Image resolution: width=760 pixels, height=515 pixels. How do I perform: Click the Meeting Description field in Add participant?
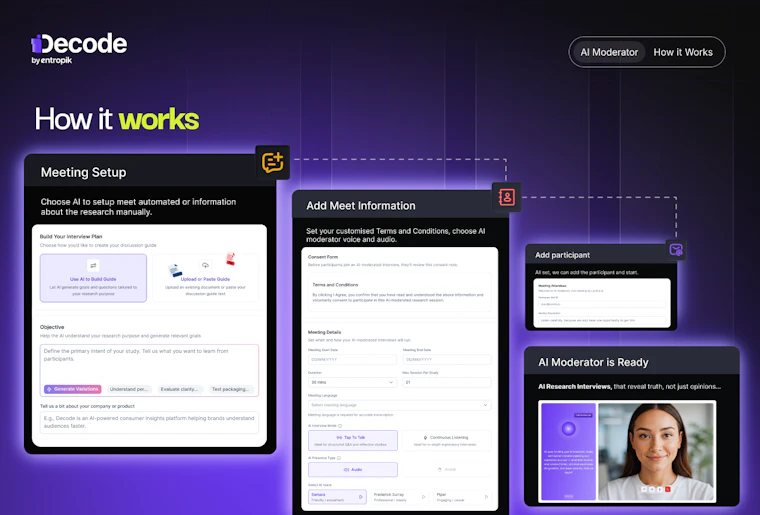tap(601, 320)
